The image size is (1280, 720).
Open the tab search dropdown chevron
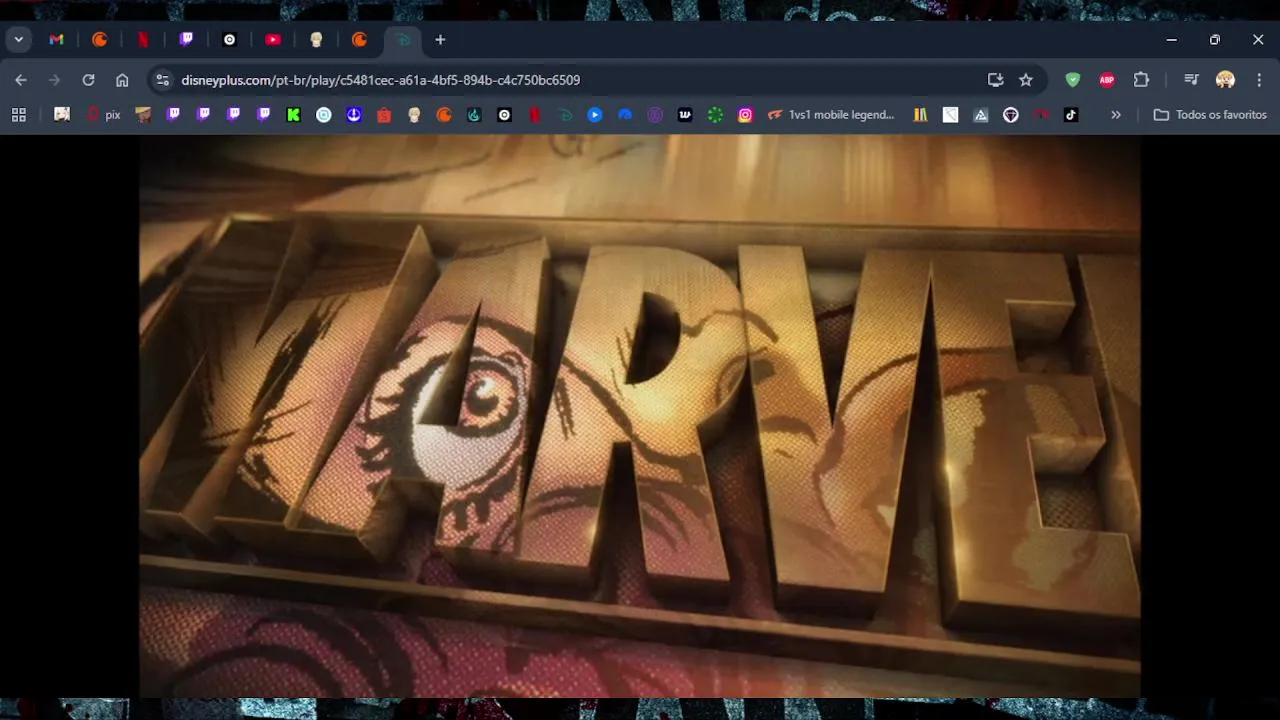tap(18, 40)
